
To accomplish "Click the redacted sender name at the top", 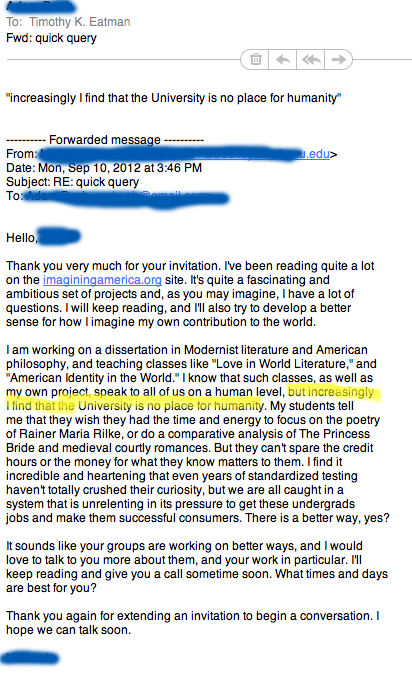I will [x=41, y=6].
